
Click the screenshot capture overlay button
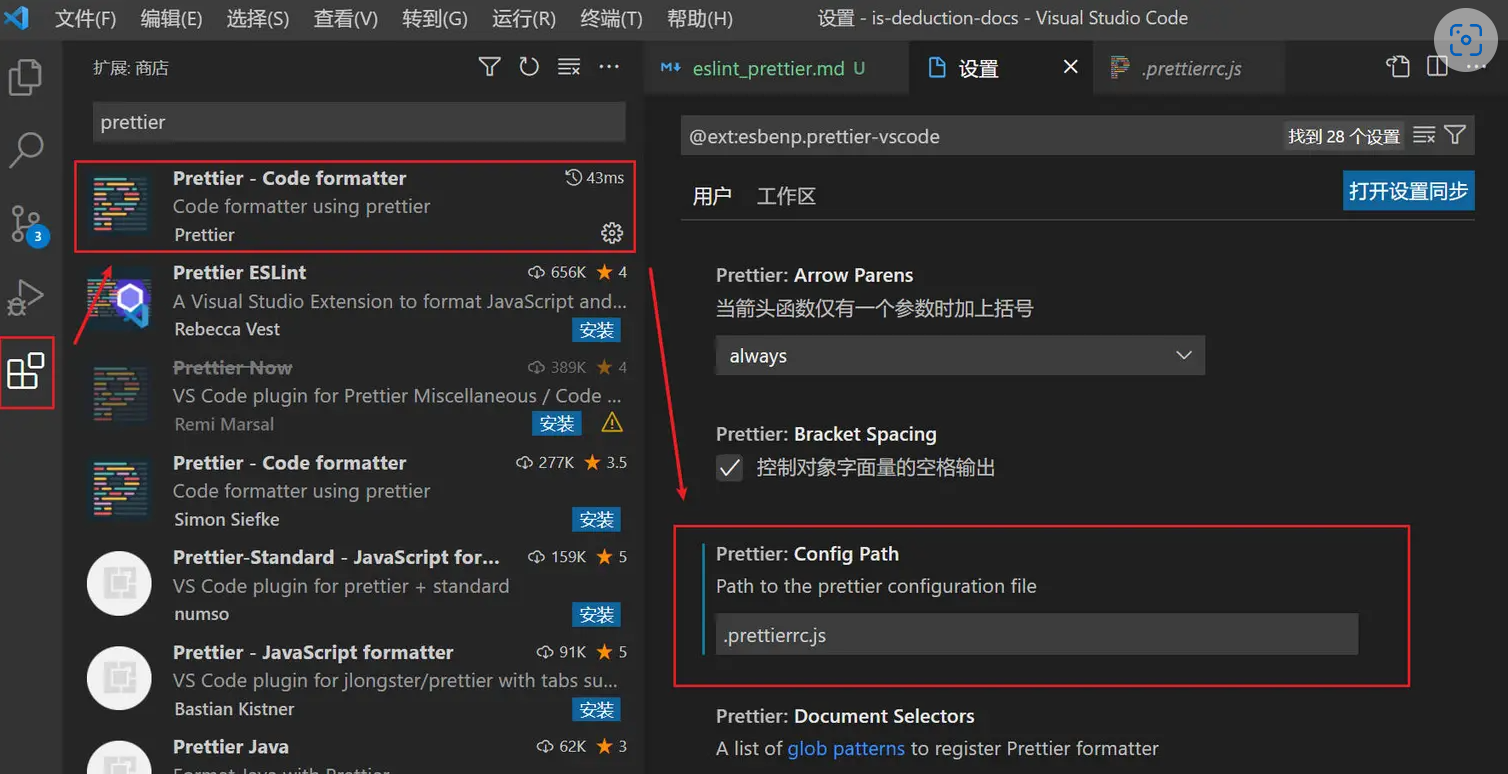[1465, 40]
